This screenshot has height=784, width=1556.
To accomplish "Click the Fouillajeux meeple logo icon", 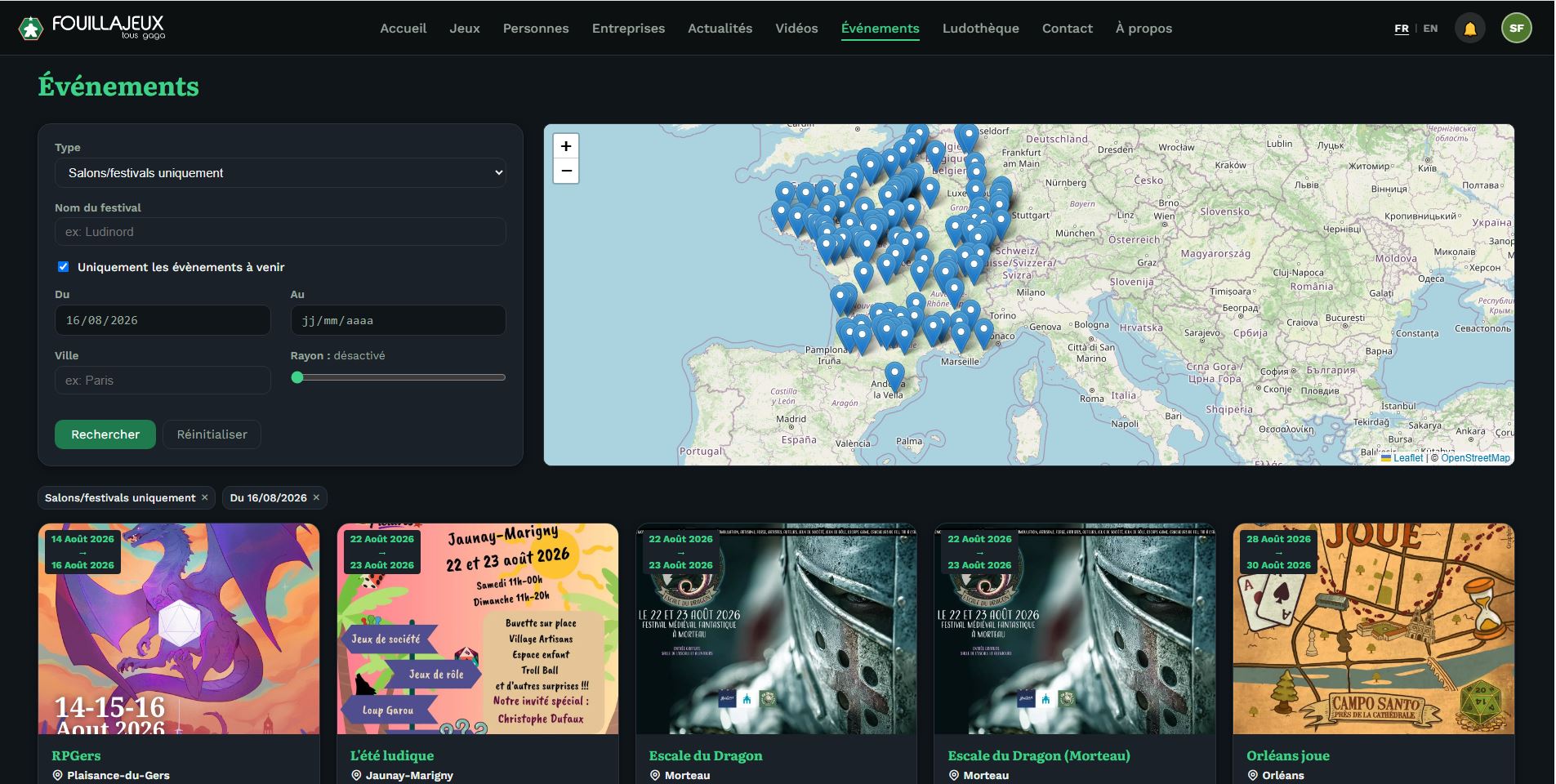I will [x=31, y=29].
